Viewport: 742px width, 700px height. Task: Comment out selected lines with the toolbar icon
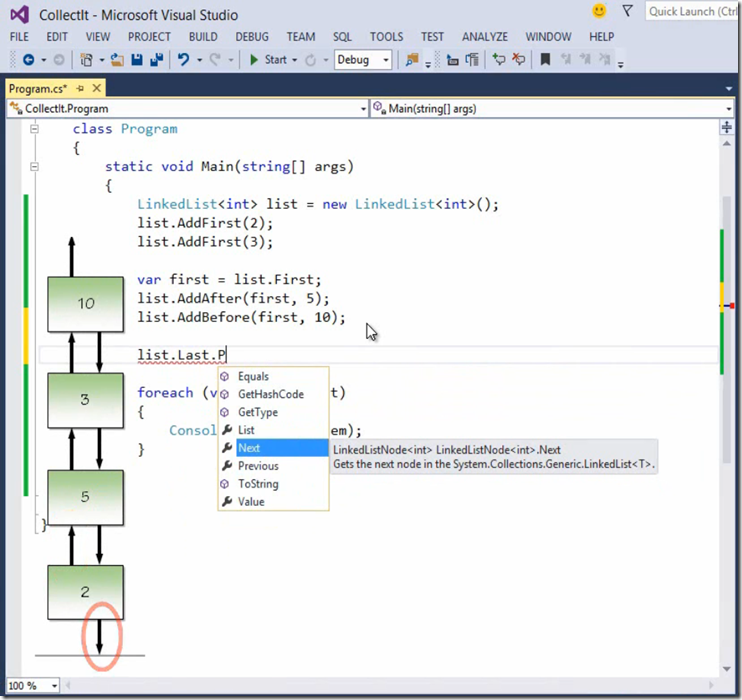499,60
